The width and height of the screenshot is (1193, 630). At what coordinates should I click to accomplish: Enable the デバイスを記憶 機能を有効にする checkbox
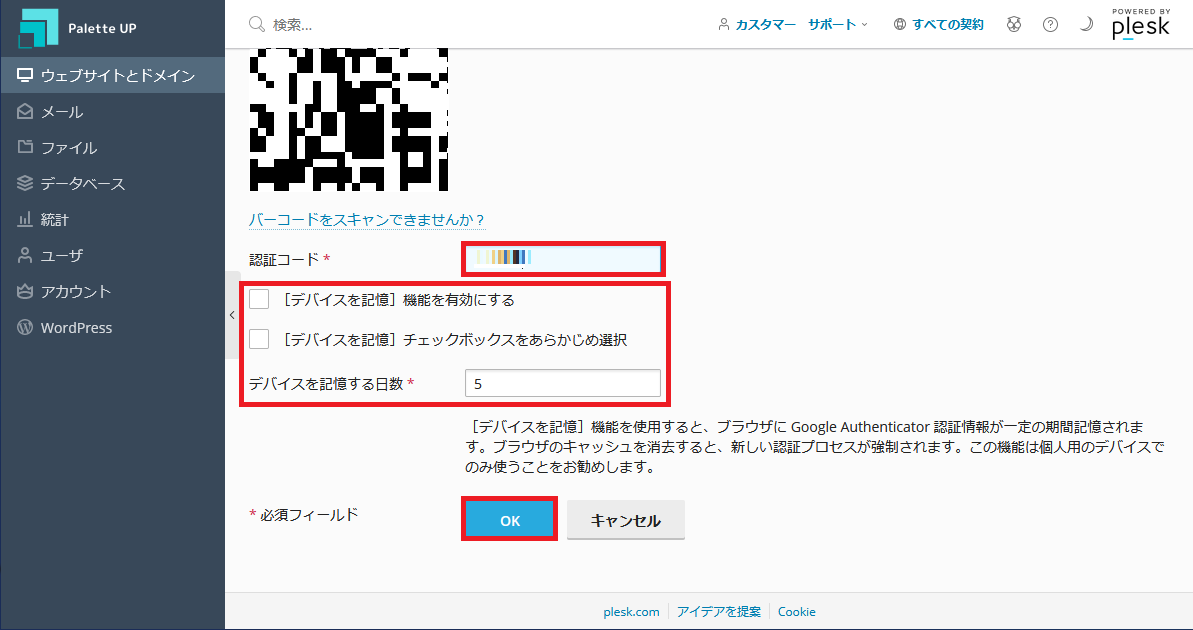tap(259, 299)
